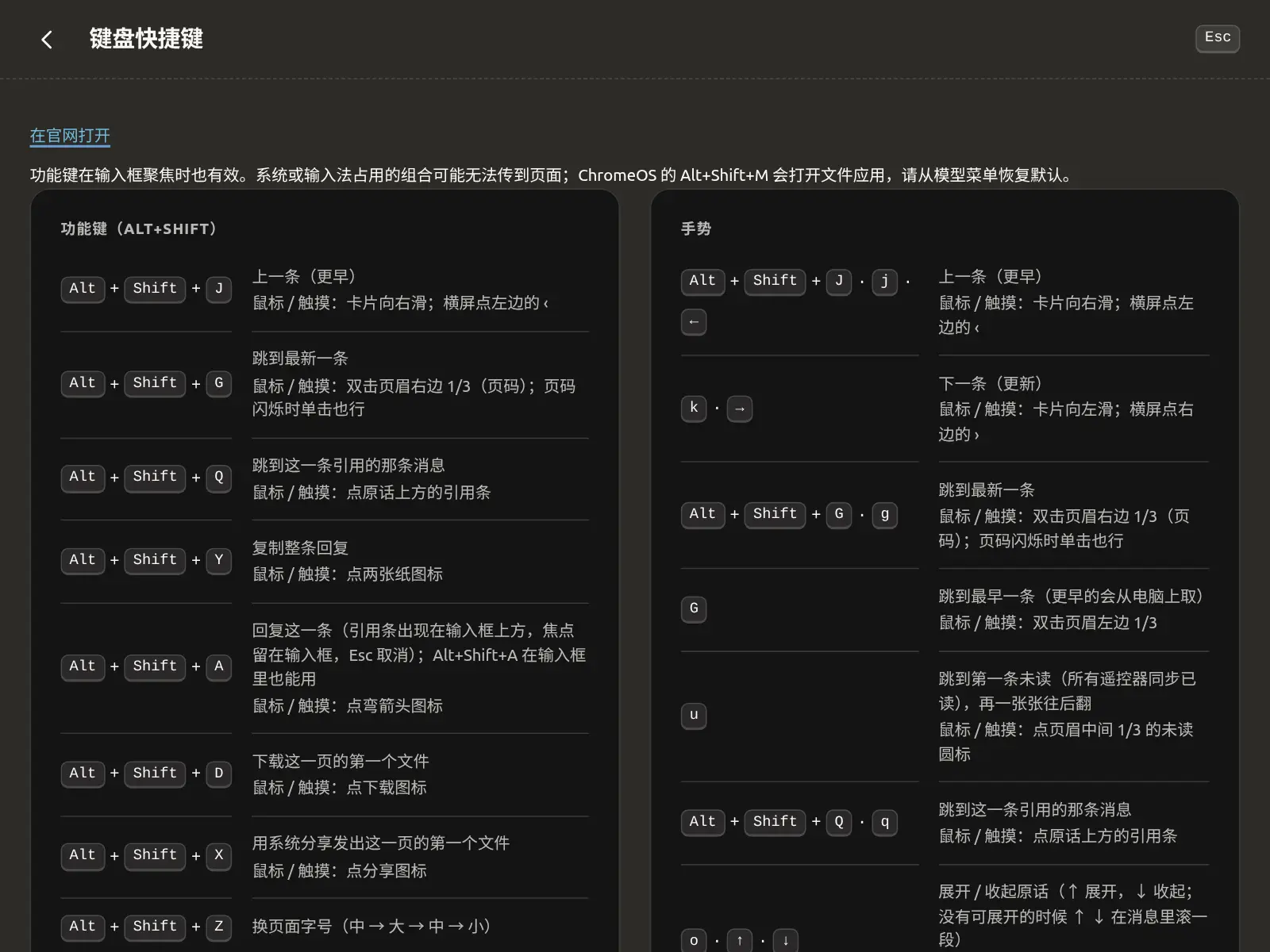The height and width of the screenshot is (952, 1270).
Task: Click the lowercase o key cap
Action: [694, 941]
